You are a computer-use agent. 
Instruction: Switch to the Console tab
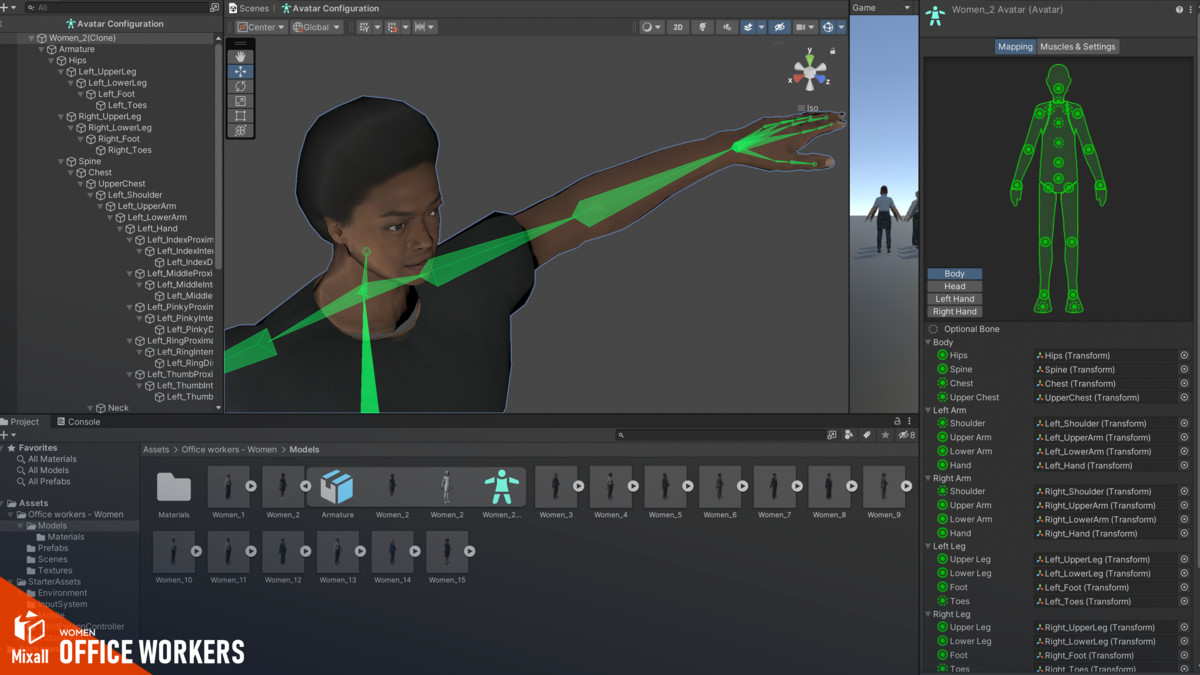point(77,422)
